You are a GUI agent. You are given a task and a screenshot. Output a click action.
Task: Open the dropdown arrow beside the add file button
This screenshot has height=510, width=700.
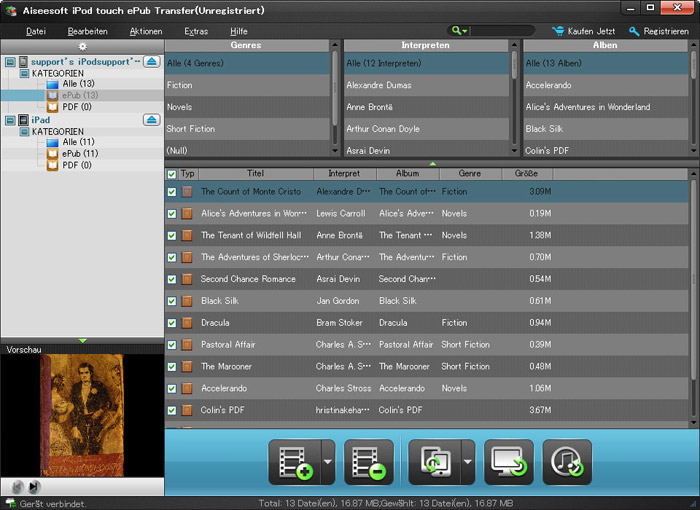coord(327,463)
